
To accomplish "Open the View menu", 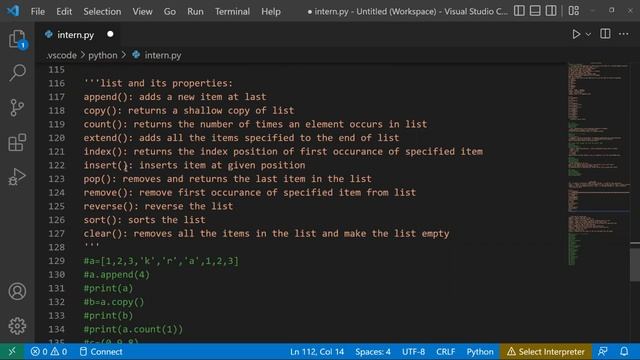I will [x=142, y=11].
